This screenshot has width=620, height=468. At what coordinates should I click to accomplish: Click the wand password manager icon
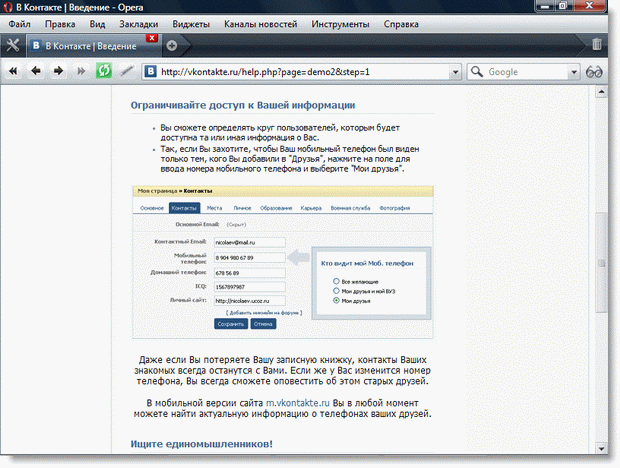tap(127, 71)
